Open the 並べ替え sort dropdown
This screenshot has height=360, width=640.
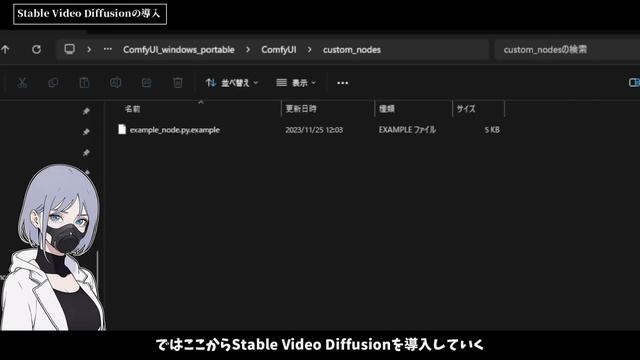(x=232, y=83)
